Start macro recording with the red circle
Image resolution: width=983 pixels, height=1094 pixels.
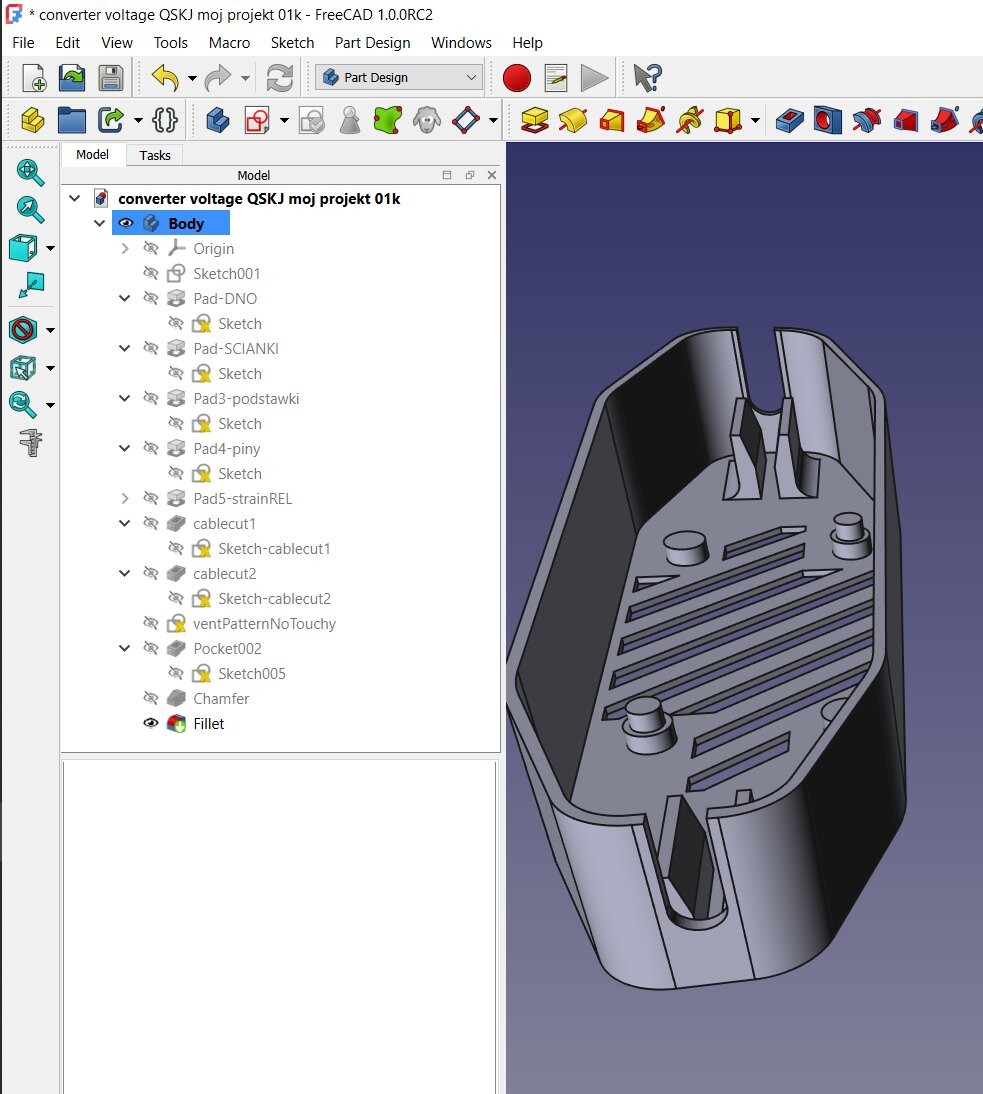point(516,77)
